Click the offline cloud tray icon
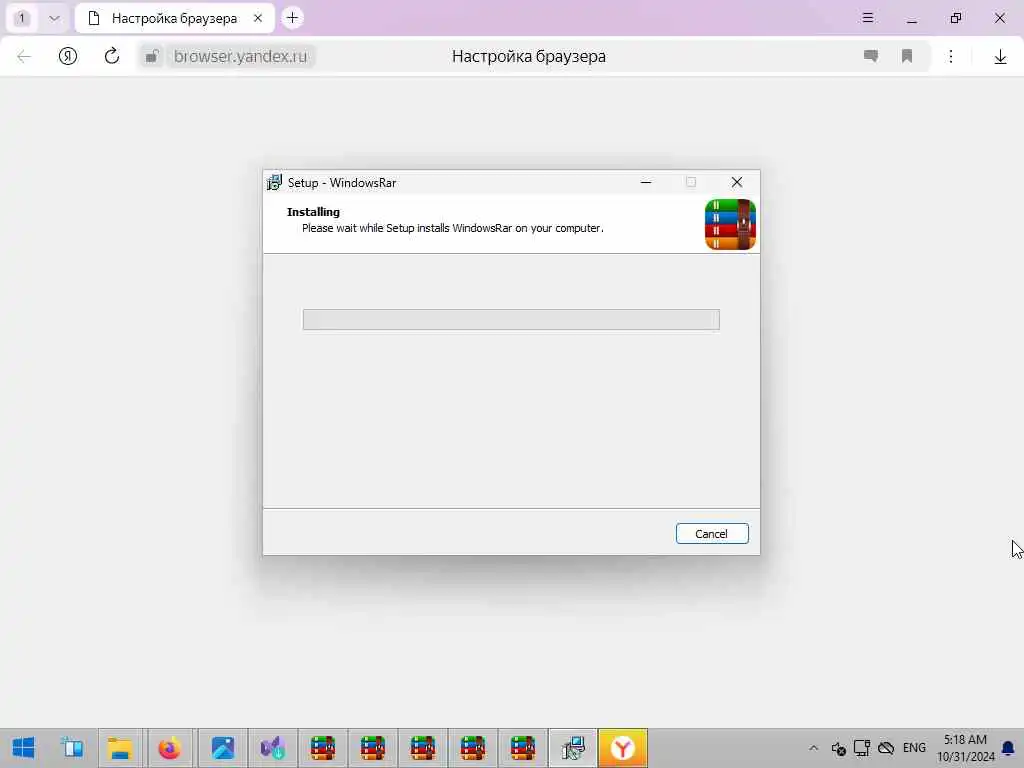Image resolution: width=1024 pixels, height=768 pixels. tap(886, 748)
